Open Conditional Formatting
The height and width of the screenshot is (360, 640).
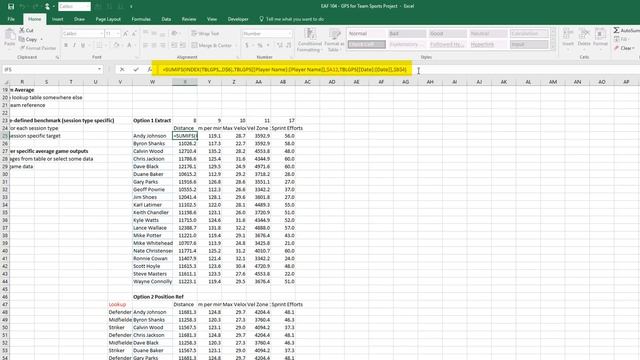pos(309,40)
